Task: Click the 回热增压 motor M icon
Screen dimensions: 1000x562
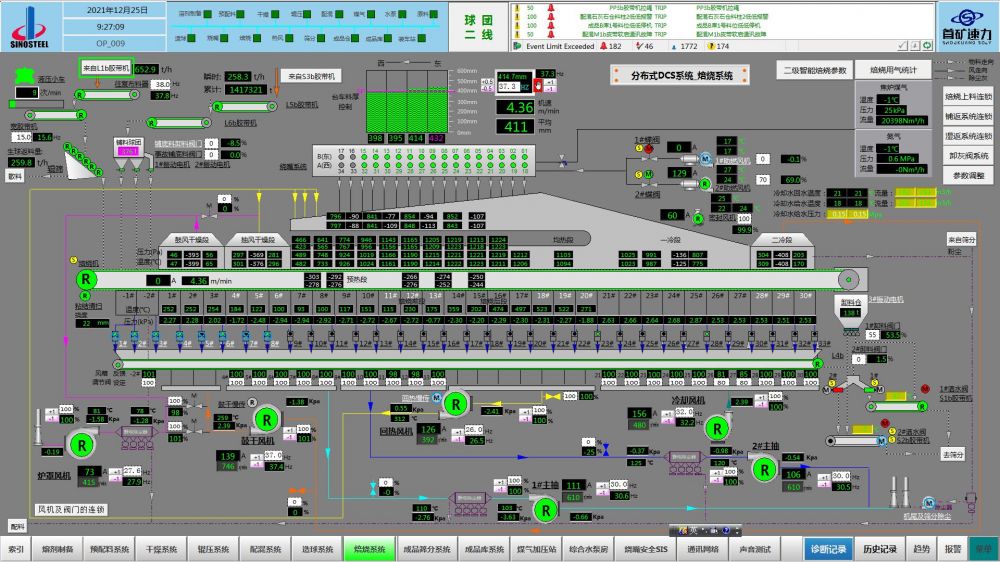Action: click(436, 397)
